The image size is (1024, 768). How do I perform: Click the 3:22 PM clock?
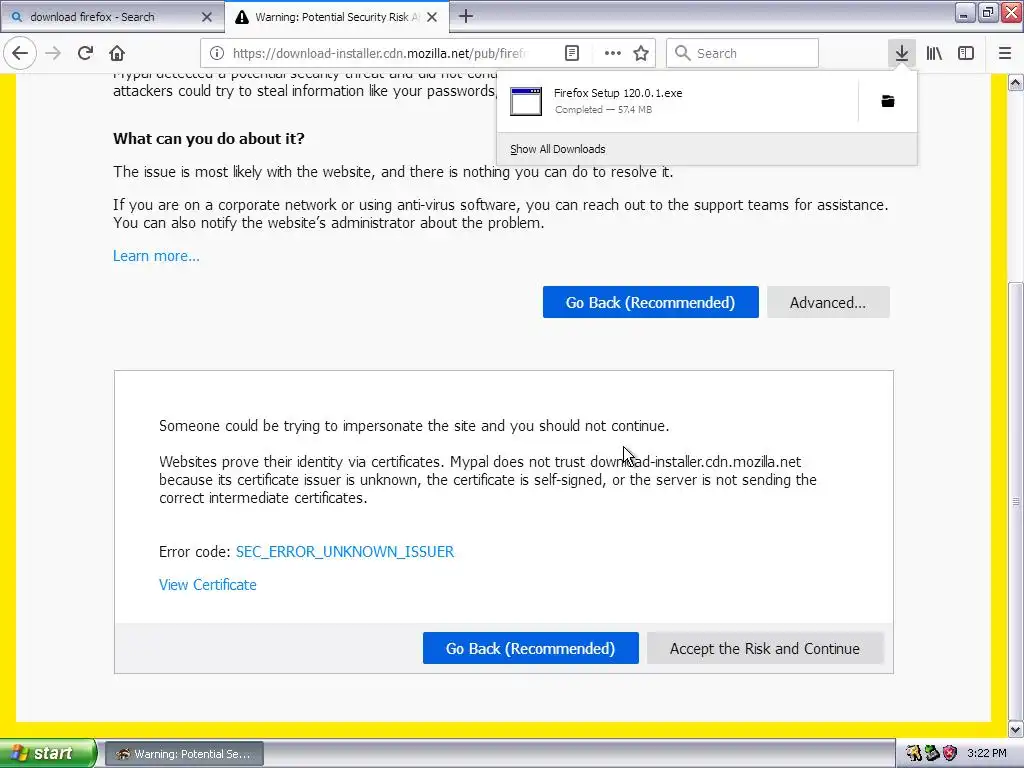987,754
